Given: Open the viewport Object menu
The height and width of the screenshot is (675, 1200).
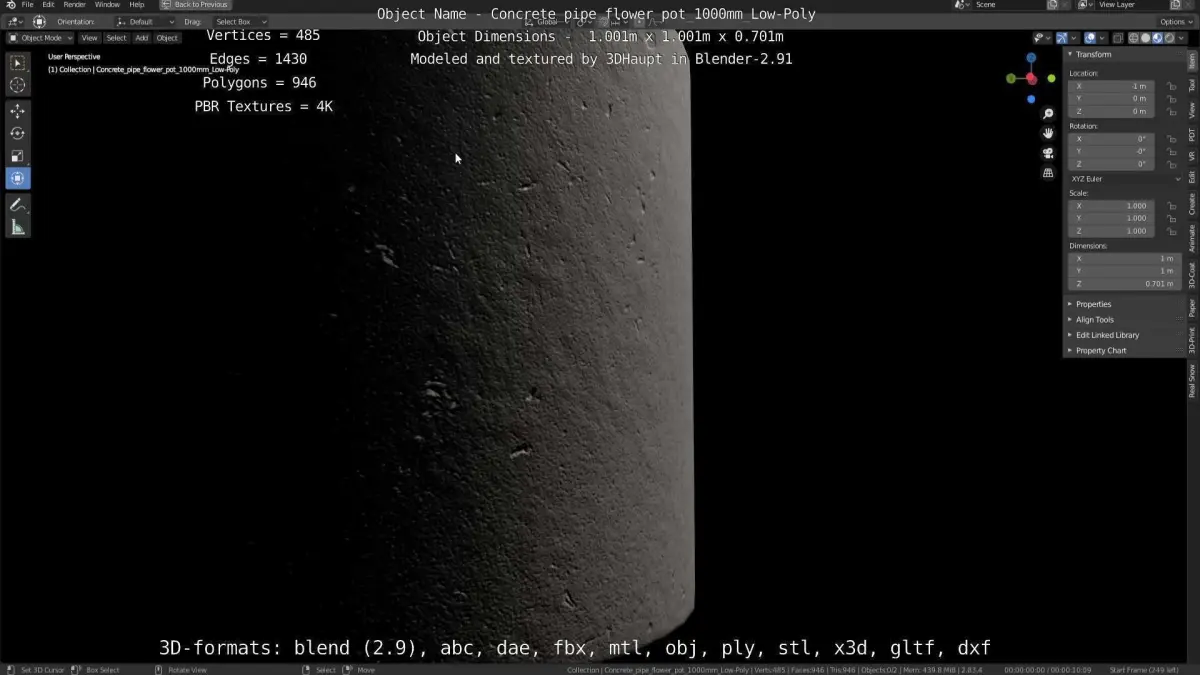Looking at the screenshot, I should tap(167, 38).
